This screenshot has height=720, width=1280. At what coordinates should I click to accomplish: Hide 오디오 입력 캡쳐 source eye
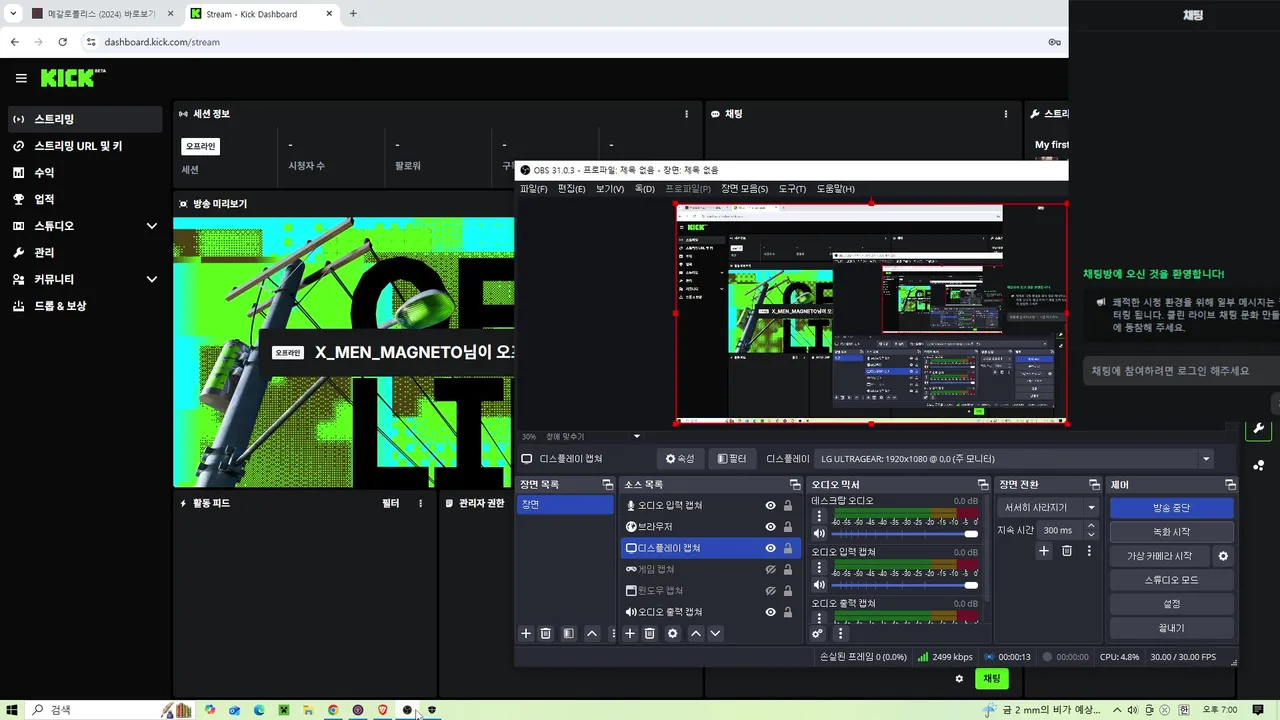(x=770, y=506)
